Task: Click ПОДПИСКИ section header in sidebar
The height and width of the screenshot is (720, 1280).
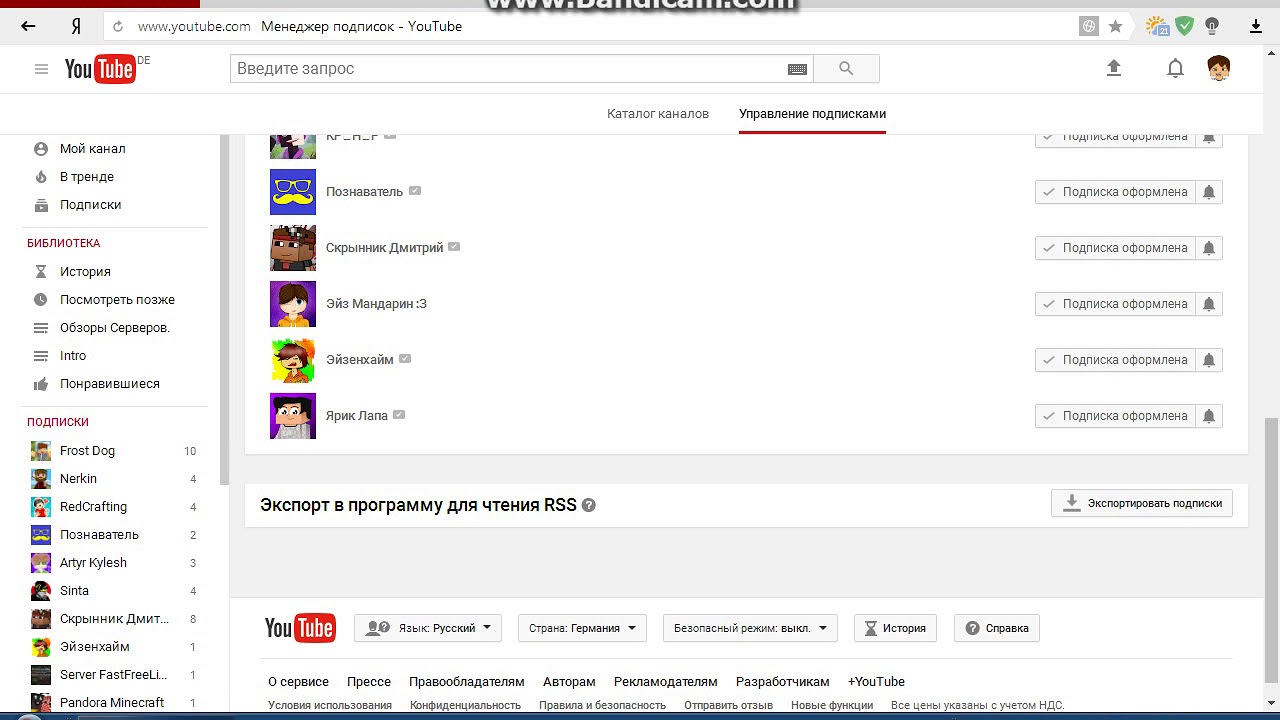Action: pos(58,422)
